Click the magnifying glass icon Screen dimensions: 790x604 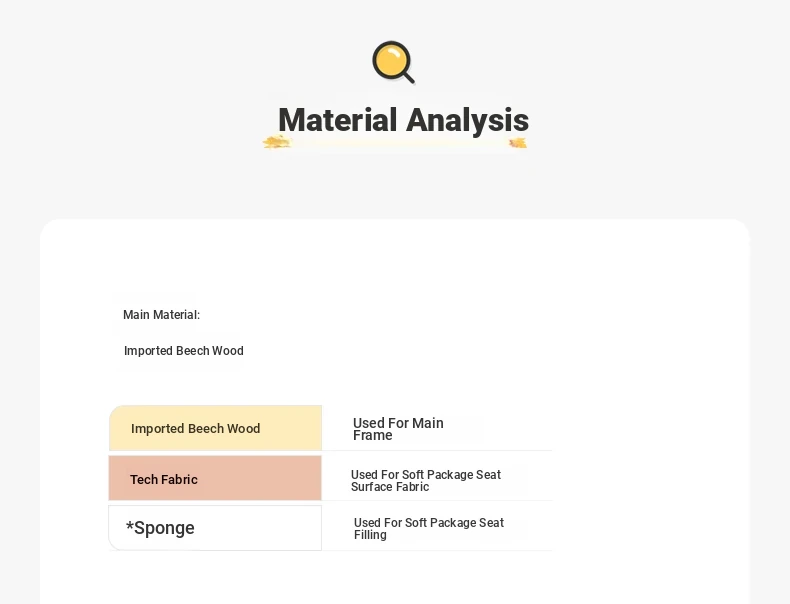[x=393, y=62]
